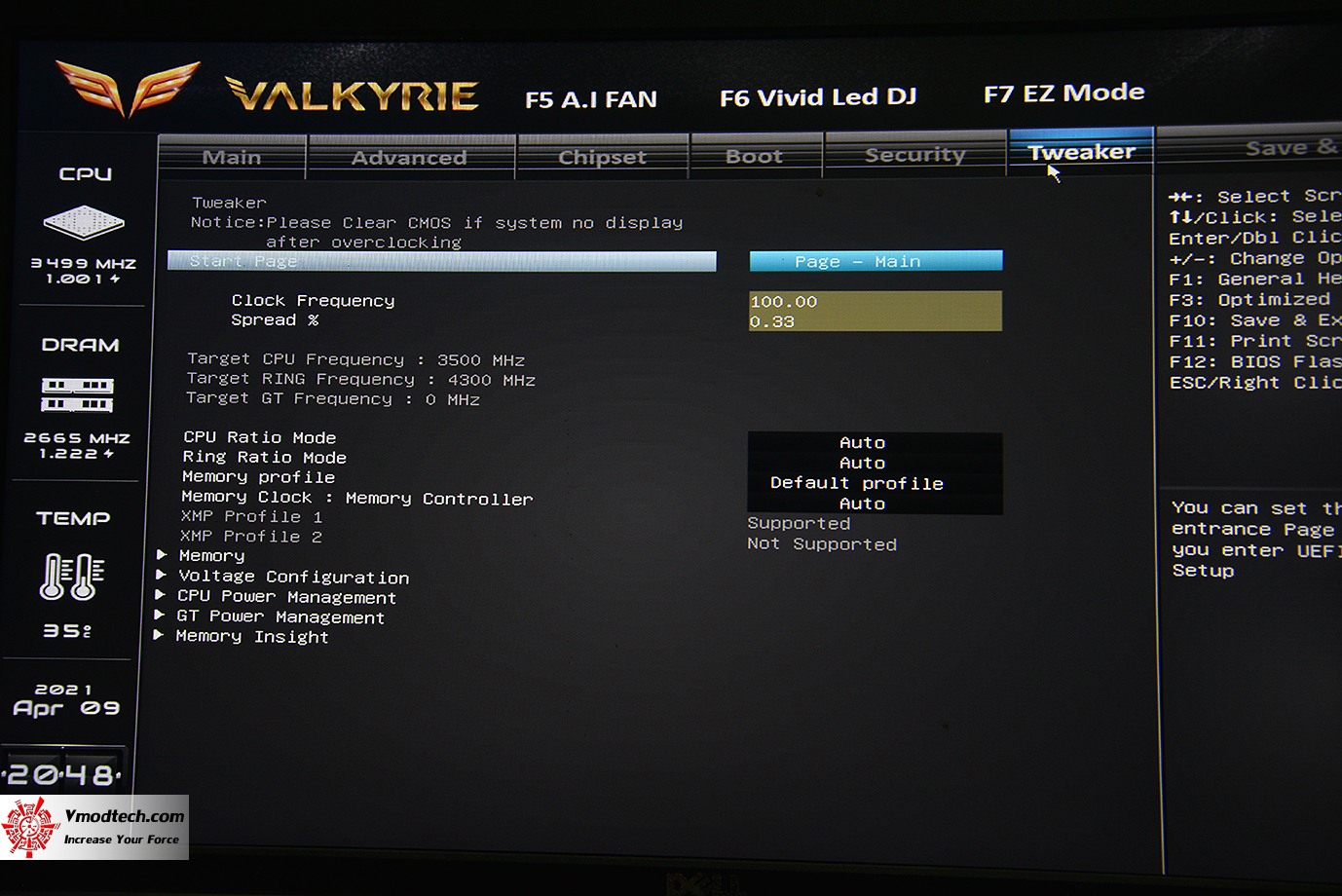Screen dimensions: 1342x896
Task: Select Memory Clock : Memory Controller label
Action: point(357,498)
